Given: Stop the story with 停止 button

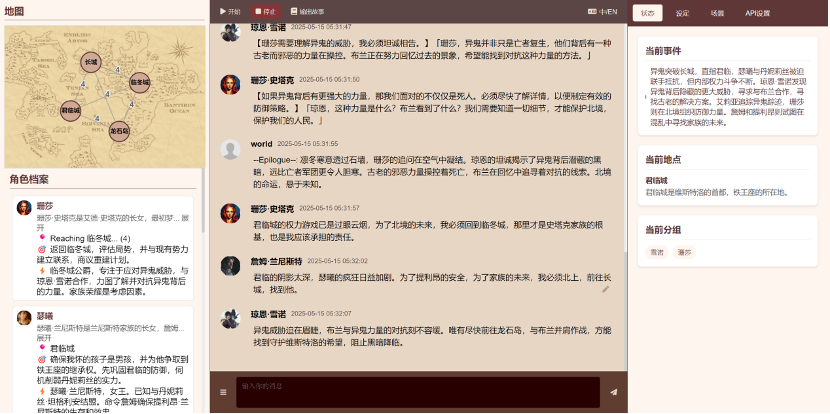Looking at the screenshot, I should (x=266, y=12).
